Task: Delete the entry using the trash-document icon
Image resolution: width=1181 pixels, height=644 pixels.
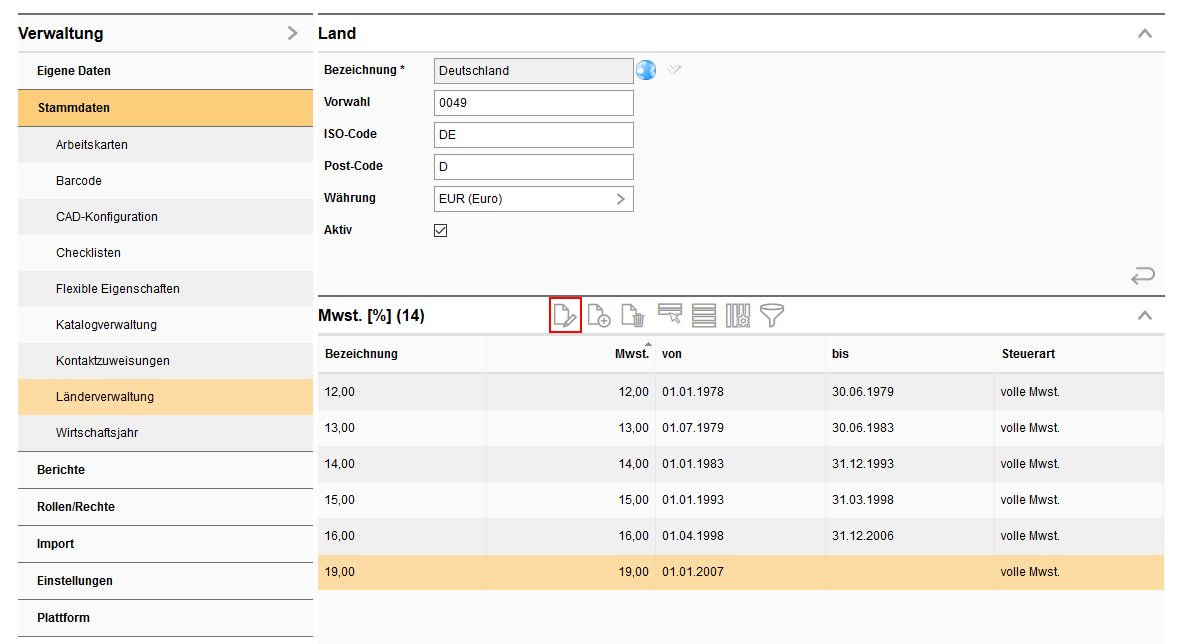Action: point(633,316)
